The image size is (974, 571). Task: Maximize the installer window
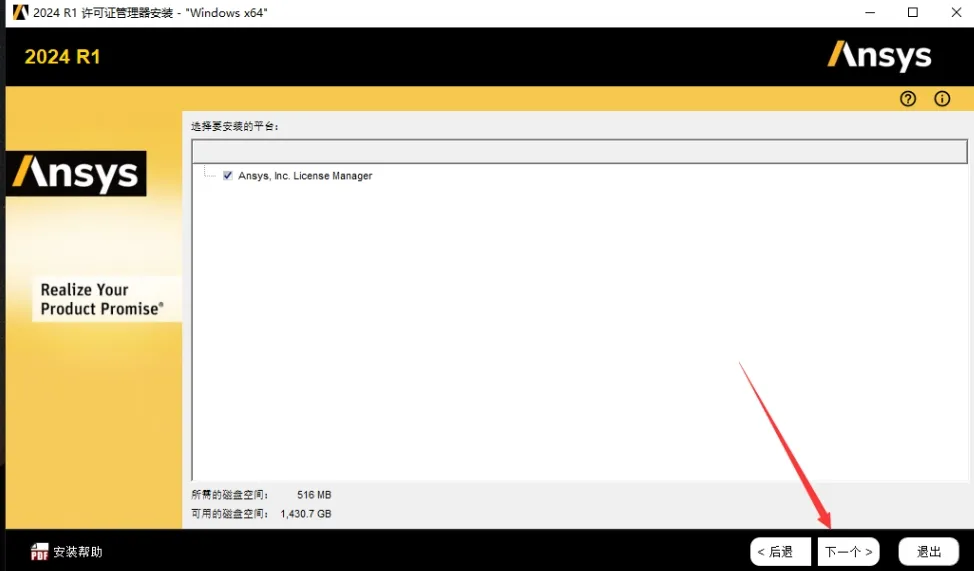pyautogui.click(x=913, y=12)
